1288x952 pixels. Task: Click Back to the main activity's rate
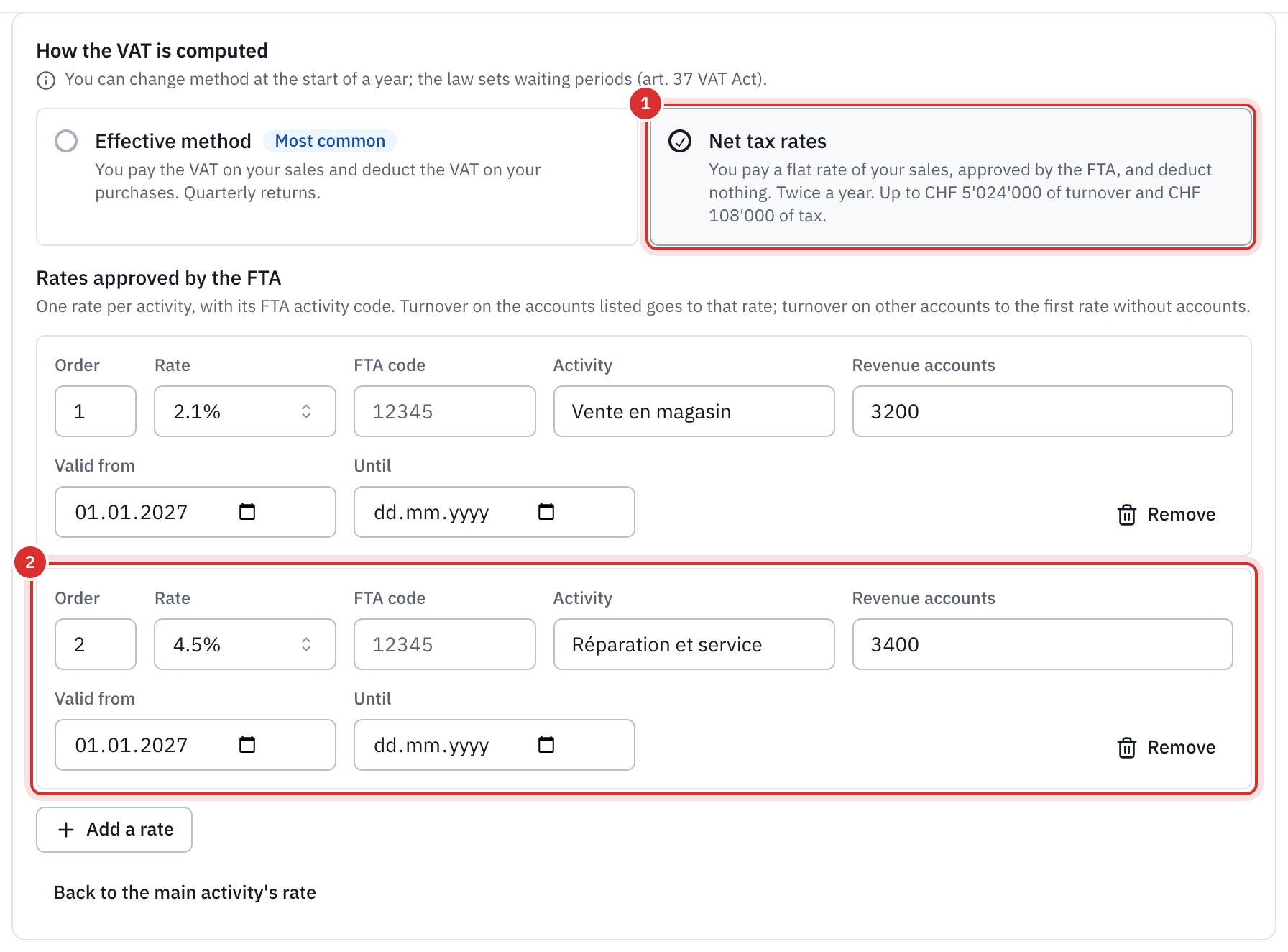[185, 892]
